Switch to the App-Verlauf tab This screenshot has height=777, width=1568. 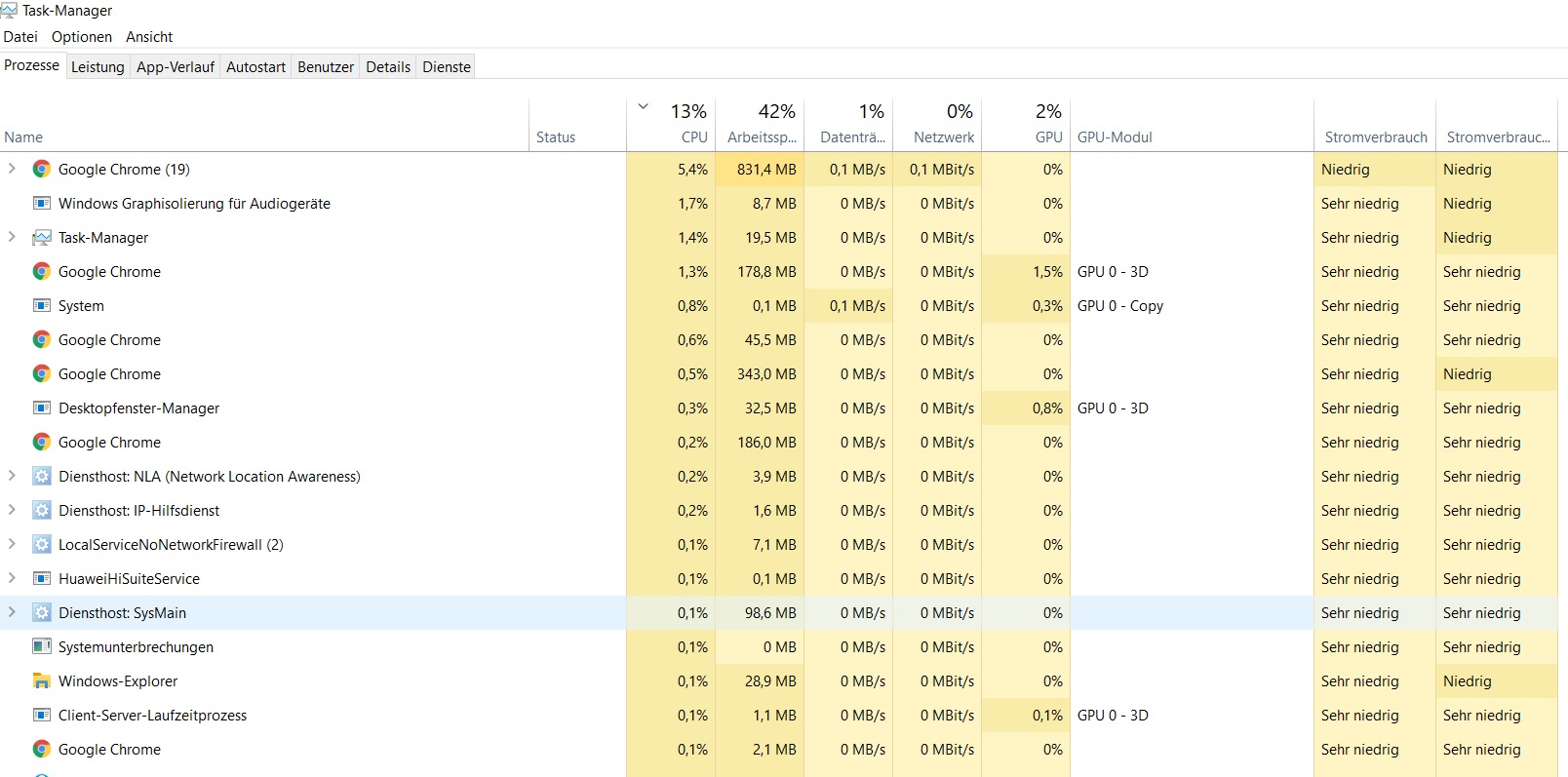pos(176,67)
